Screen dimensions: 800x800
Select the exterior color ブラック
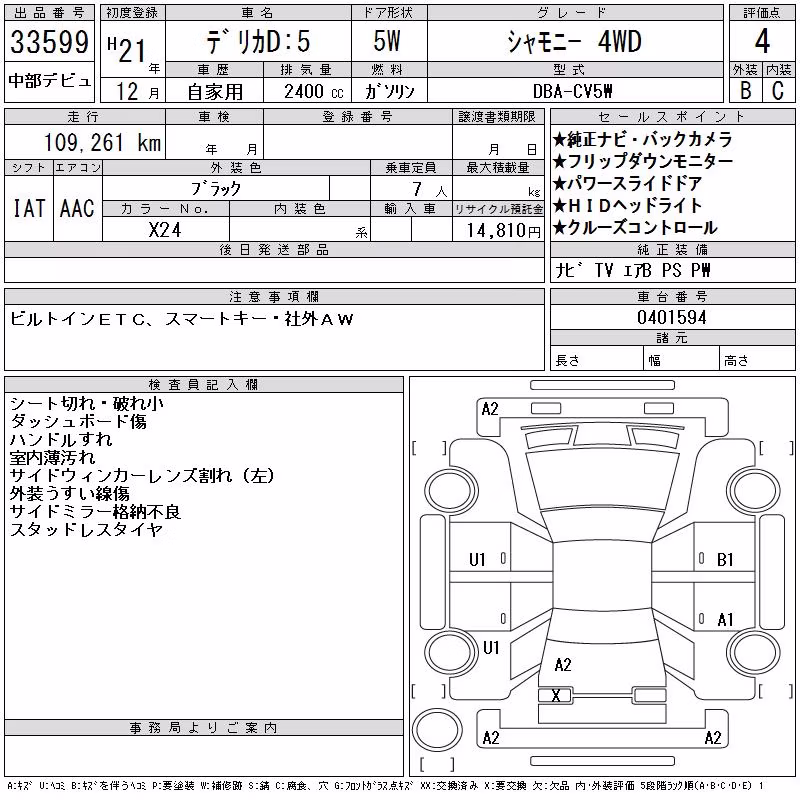click(216, 189)
